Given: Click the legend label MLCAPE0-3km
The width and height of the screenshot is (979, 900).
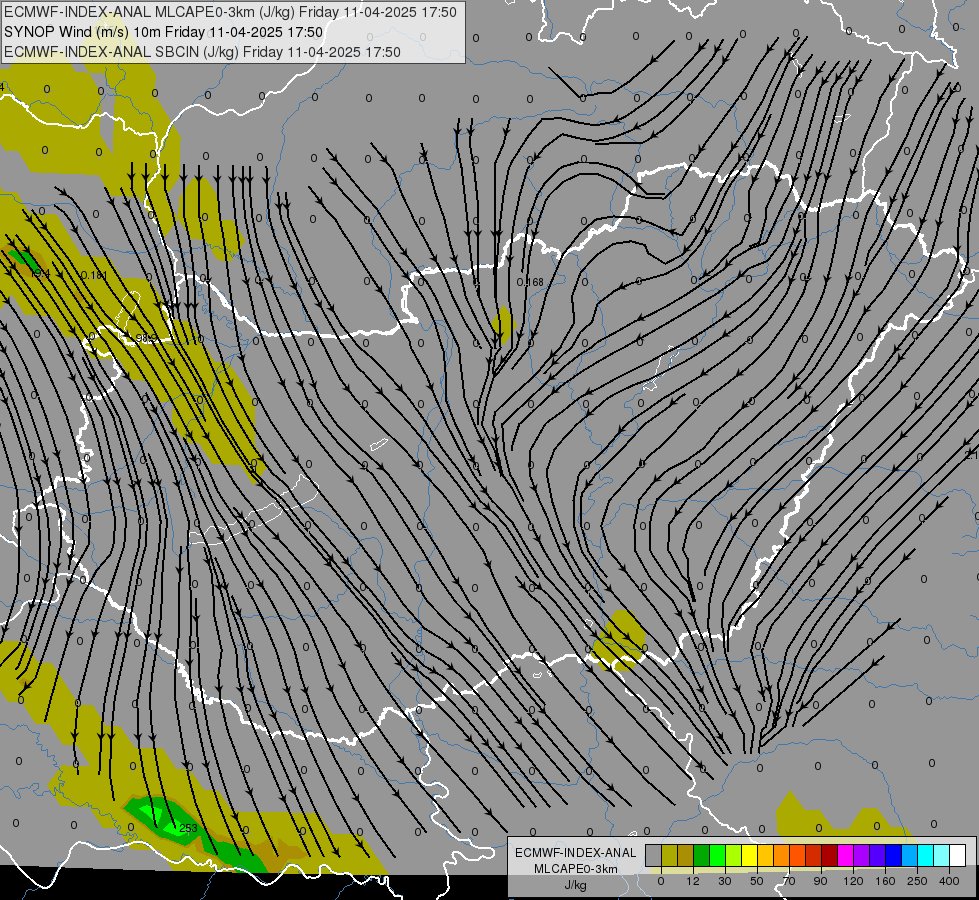Looking at the screenshot, I should [575, 869].
